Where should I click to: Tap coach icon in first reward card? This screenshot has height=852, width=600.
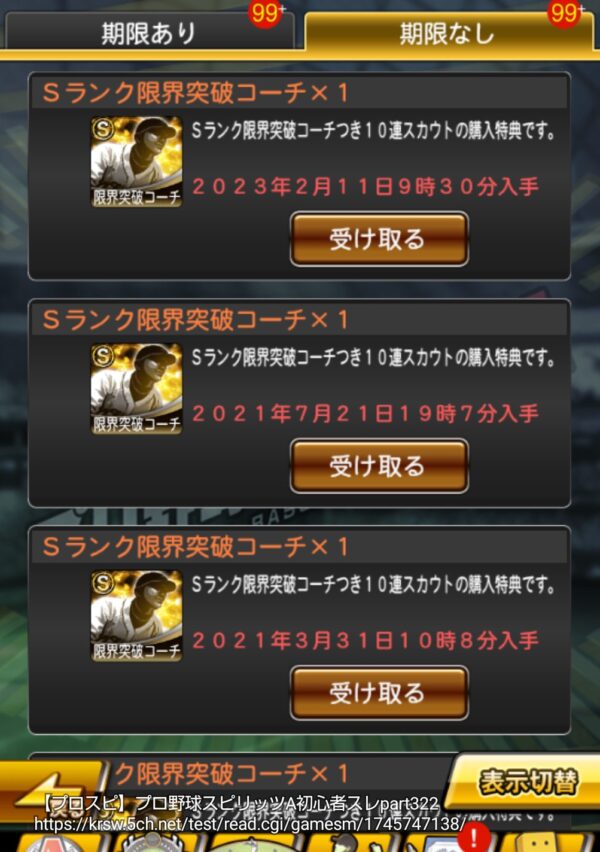pos(136,161)
